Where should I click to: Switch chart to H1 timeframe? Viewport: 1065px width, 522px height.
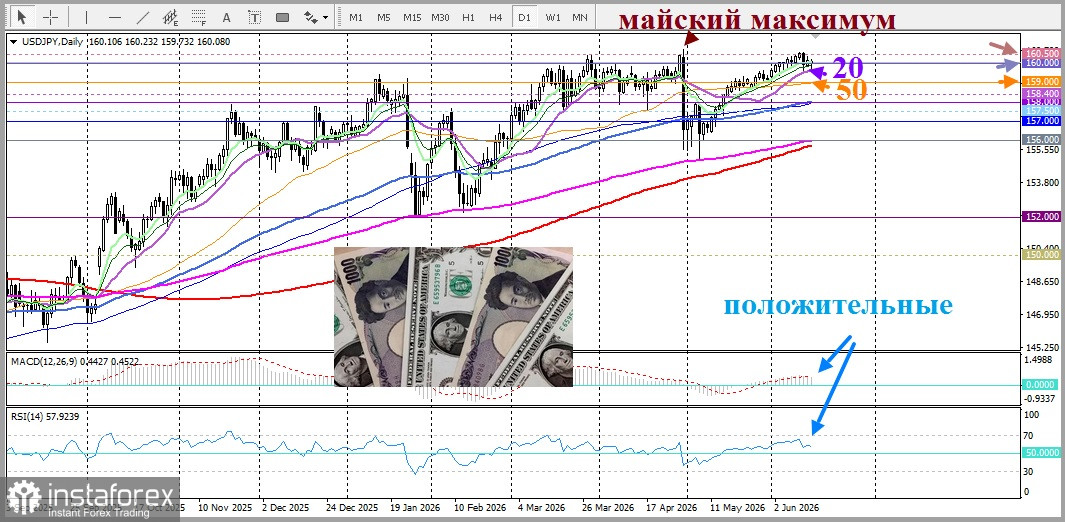click(x=468, y=17)
